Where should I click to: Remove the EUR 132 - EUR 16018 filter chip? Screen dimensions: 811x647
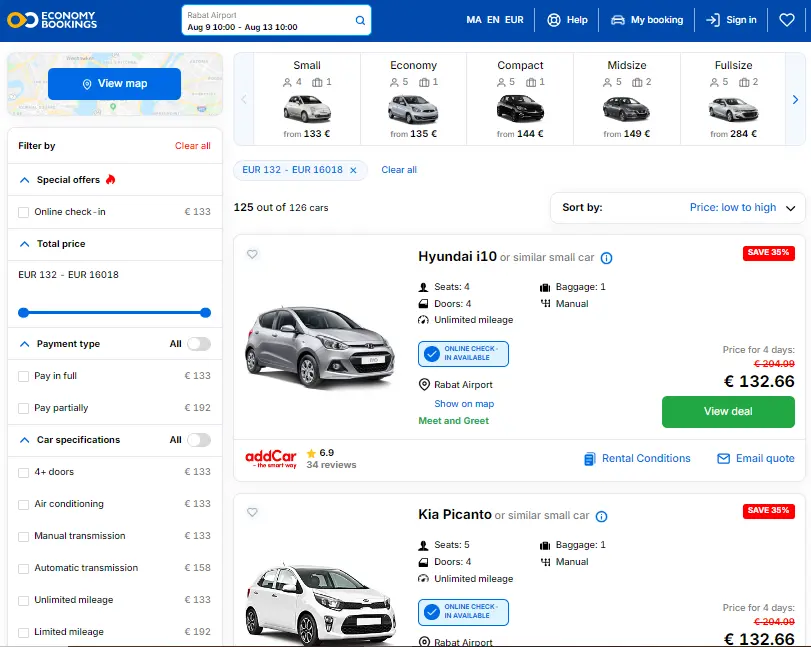tap(353, 170)
